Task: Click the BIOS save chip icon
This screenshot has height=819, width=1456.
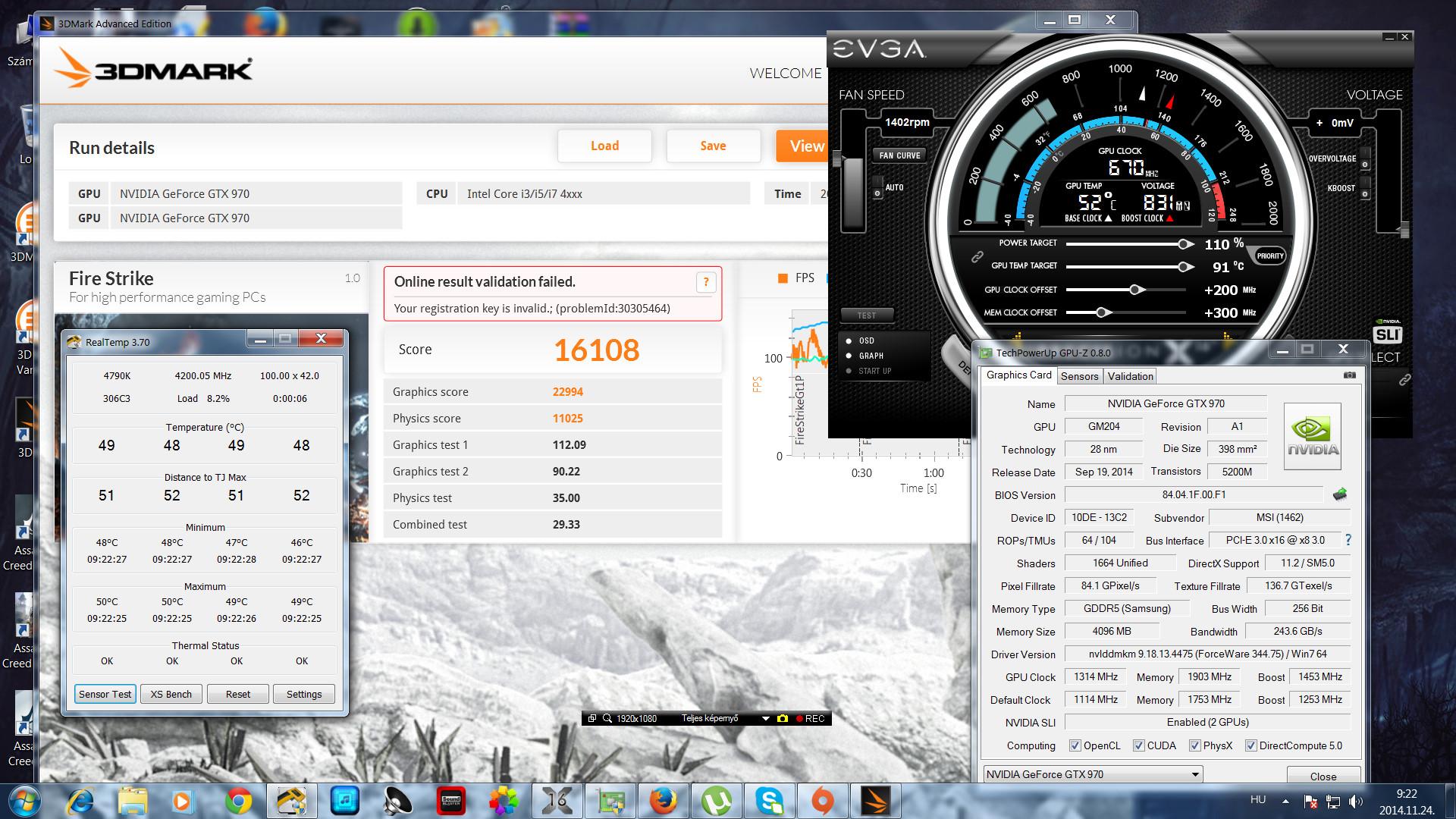Action: 1340,494
